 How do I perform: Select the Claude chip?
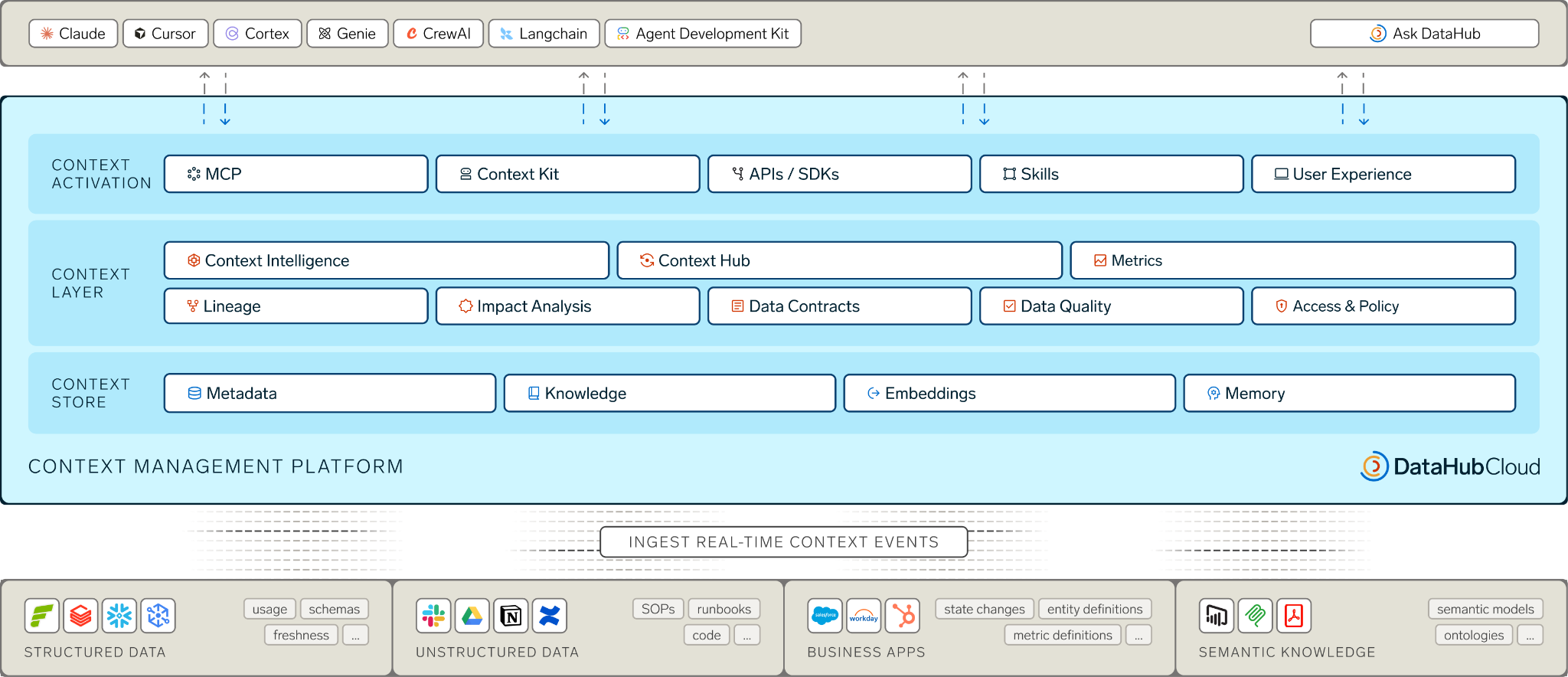pyautogui.click(x=73, y=34)
